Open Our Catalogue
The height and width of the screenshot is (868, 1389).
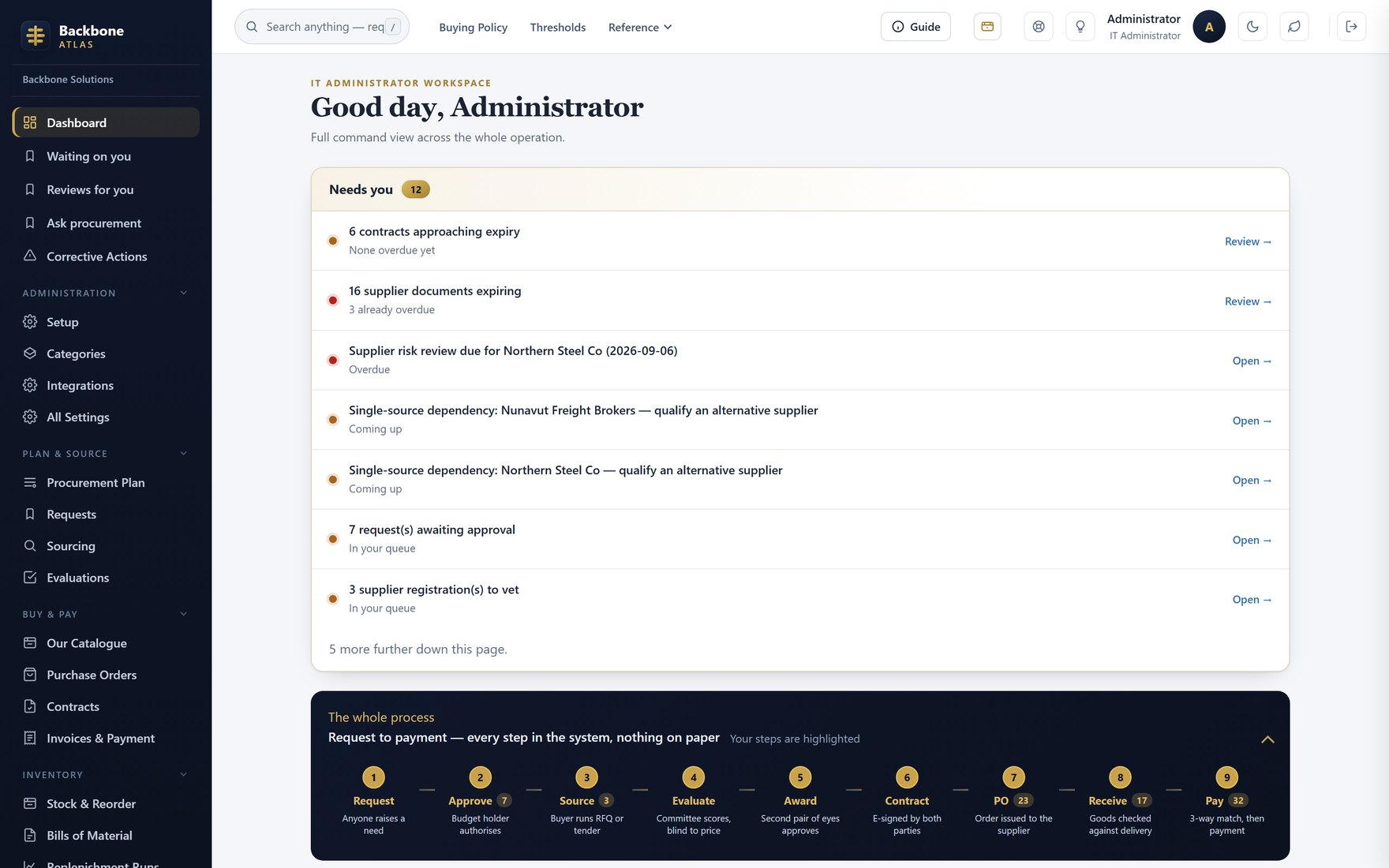pyautogui.click(x=106, y=643)
